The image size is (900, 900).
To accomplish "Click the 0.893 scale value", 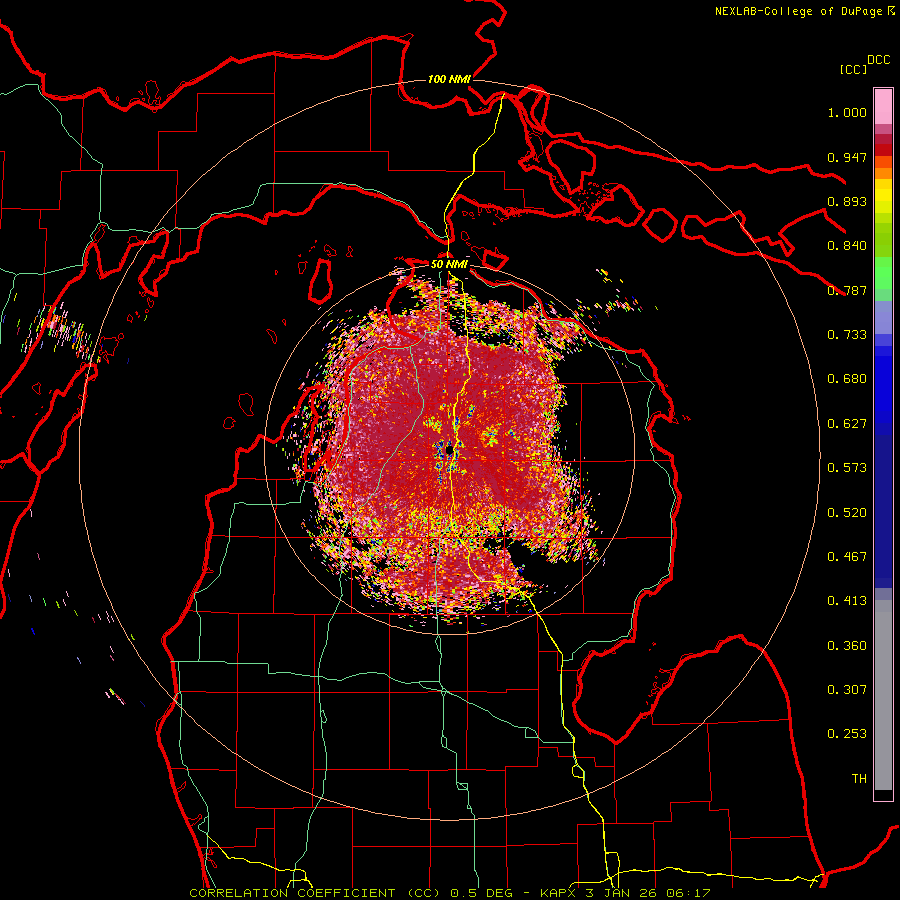I will [x=847, y=201].
